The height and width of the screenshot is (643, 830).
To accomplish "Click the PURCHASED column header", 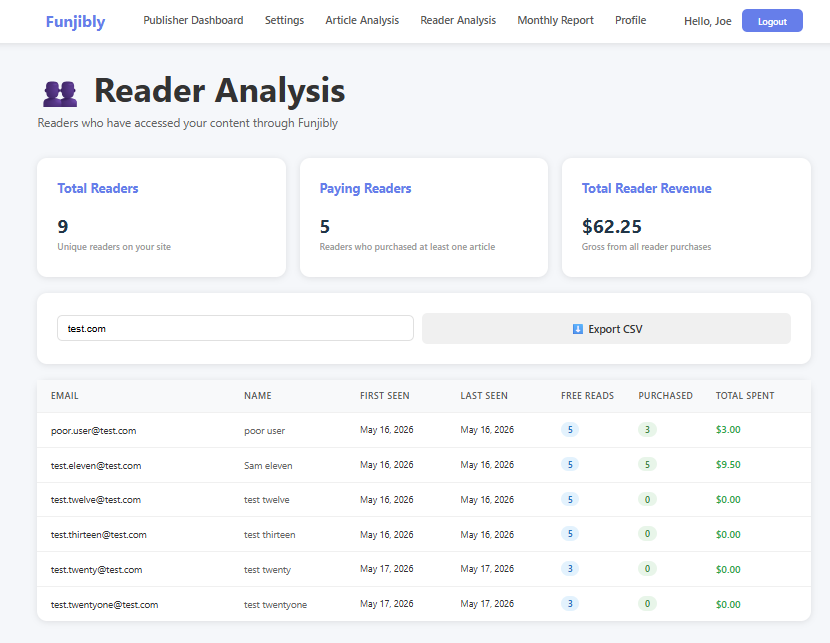I will 665,395.
